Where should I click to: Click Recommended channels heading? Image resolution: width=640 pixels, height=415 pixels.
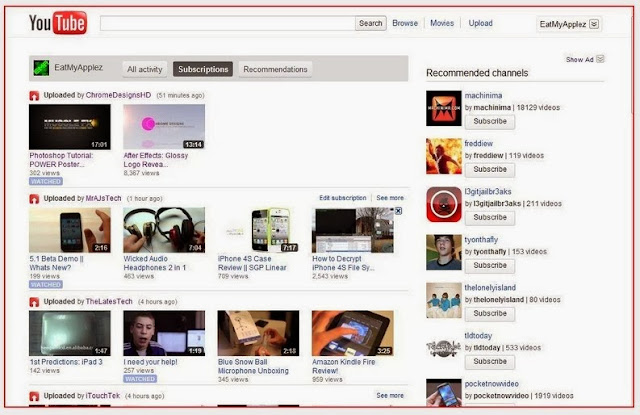click(x=477, y=73)
